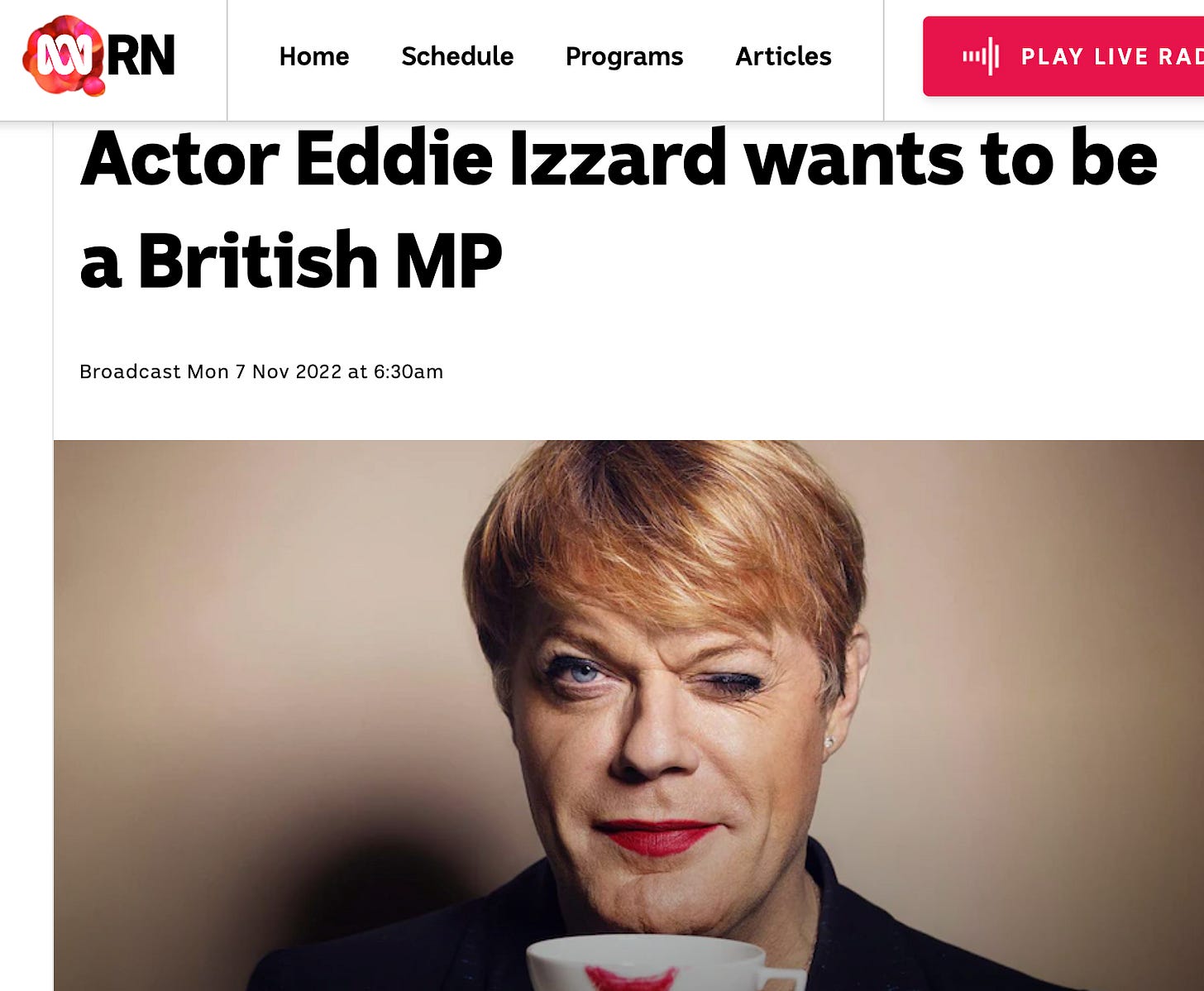Open the Home navigation item
Viewport: 1204px width, 991px height.
click(x=313, y=56)
